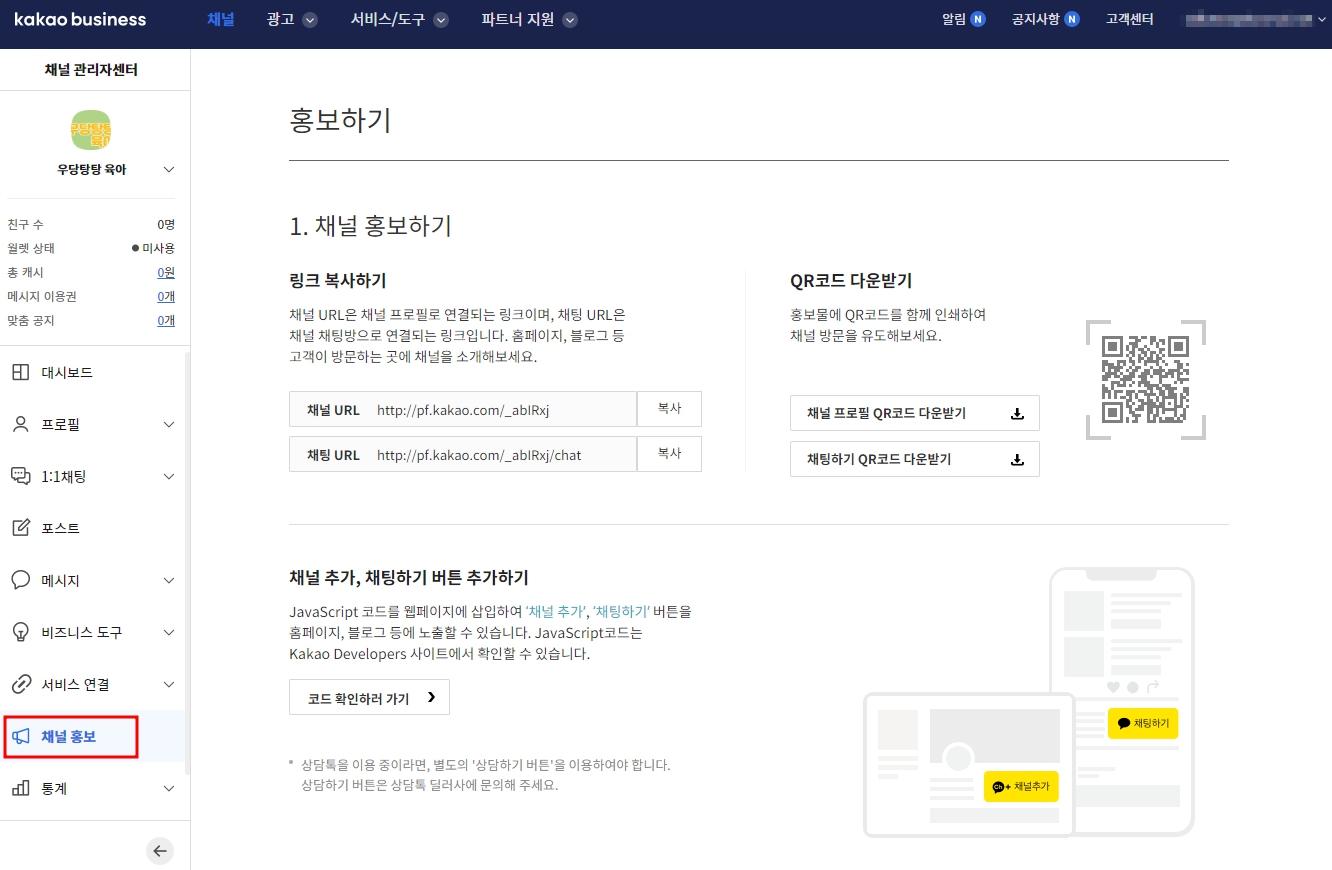The height and width of the screenshot is (870, 1332).
Task: Click the 서비스 연결 link icon
Action: [x=20, y=685]
